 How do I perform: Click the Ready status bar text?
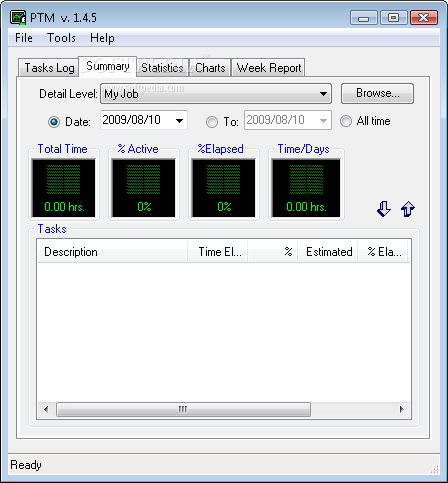pos(26,465)
